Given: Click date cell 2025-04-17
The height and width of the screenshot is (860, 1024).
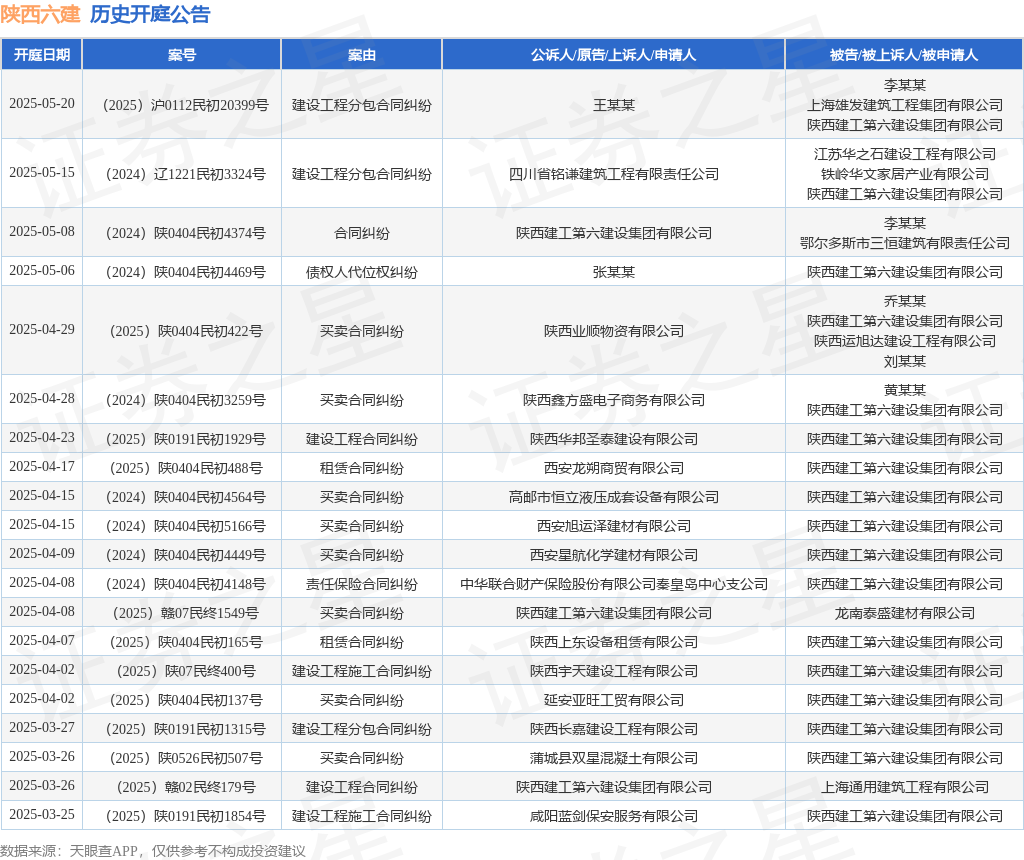Looking at the screenshot, I should 42,467.
